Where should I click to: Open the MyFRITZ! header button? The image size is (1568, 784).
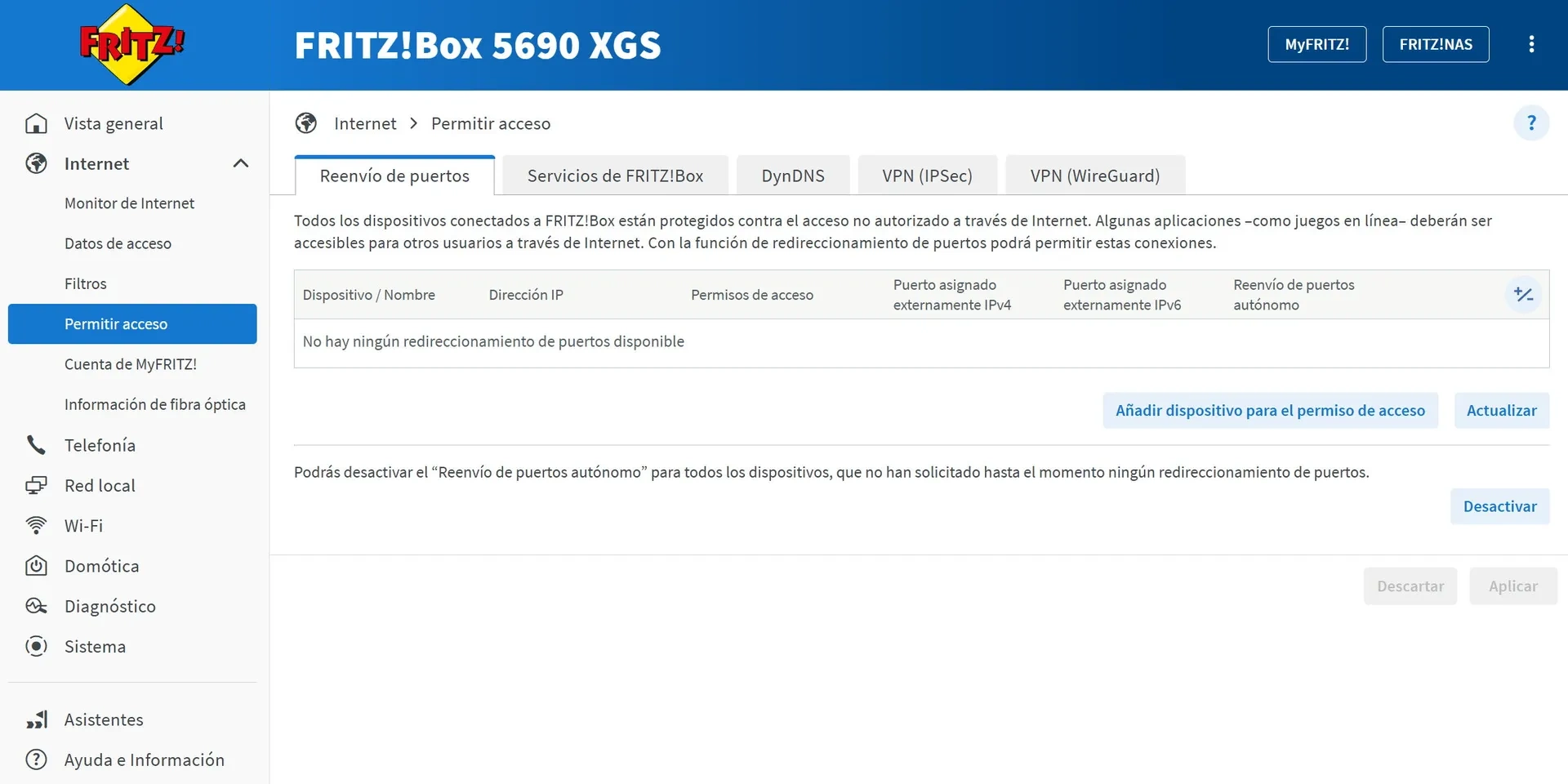pos(1316,44)
